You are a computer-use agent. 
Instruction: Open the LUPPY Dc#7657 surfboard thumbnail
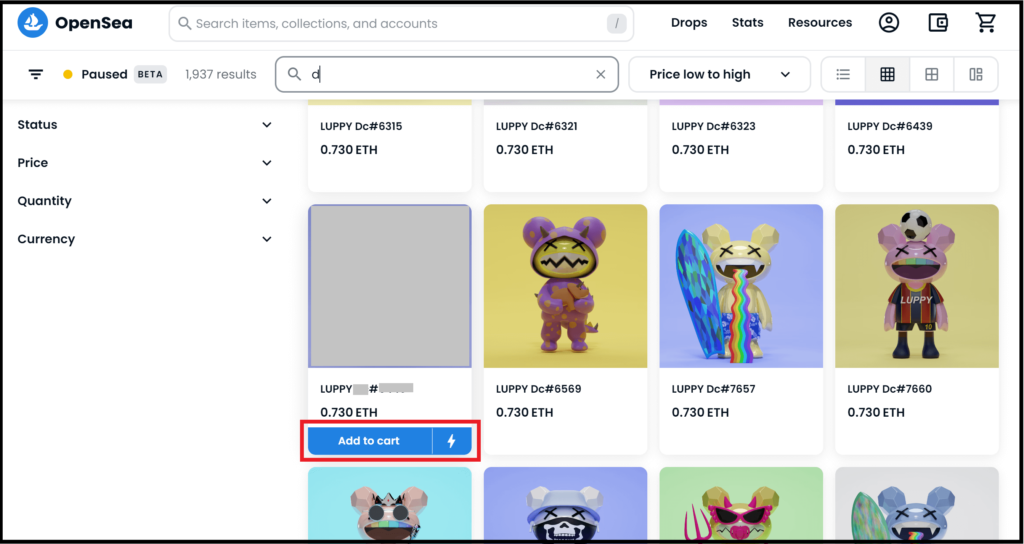click(x=741, y=286)
